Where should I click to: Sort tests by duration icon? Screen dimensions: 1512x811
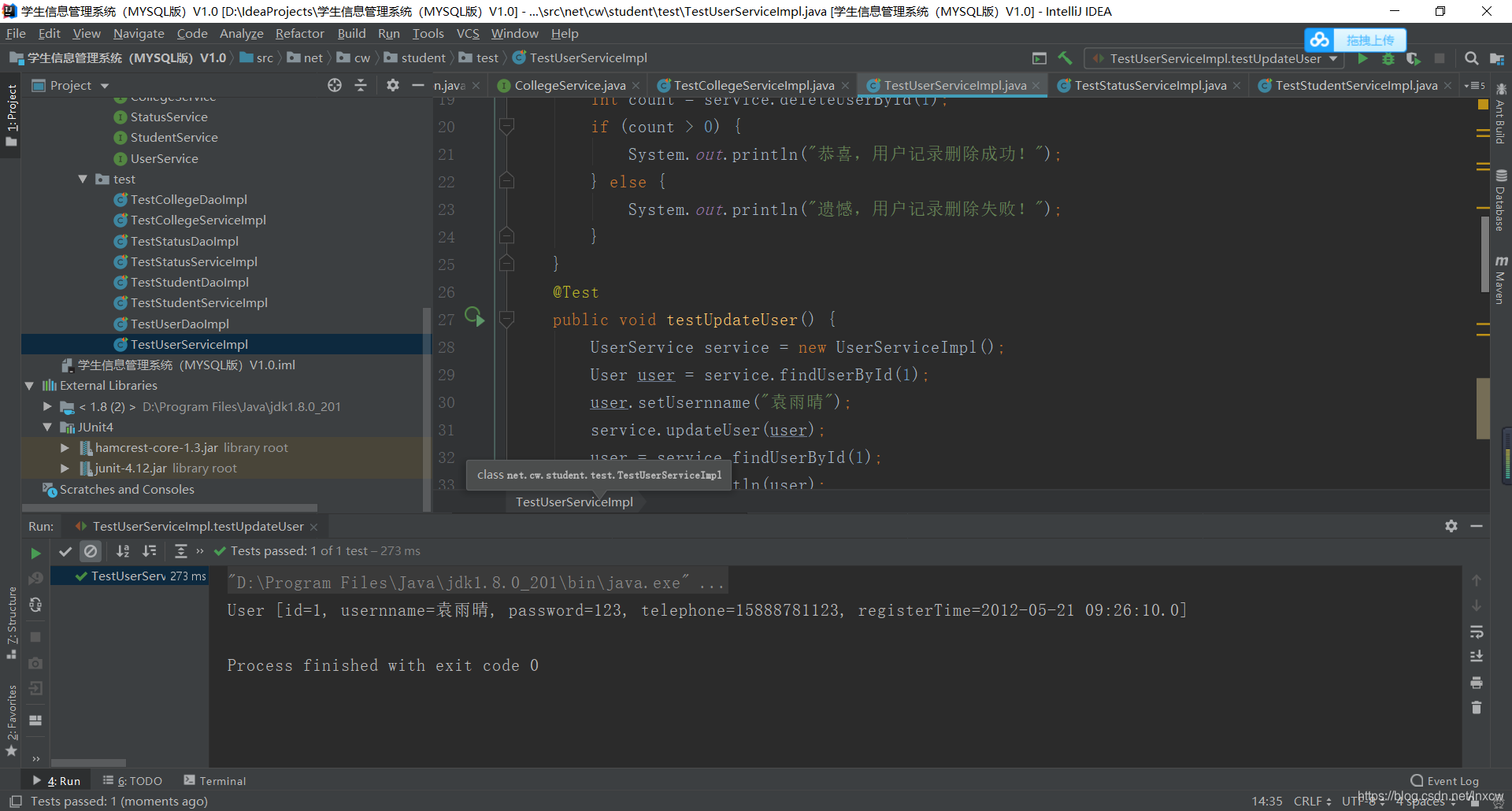(150, 551)
